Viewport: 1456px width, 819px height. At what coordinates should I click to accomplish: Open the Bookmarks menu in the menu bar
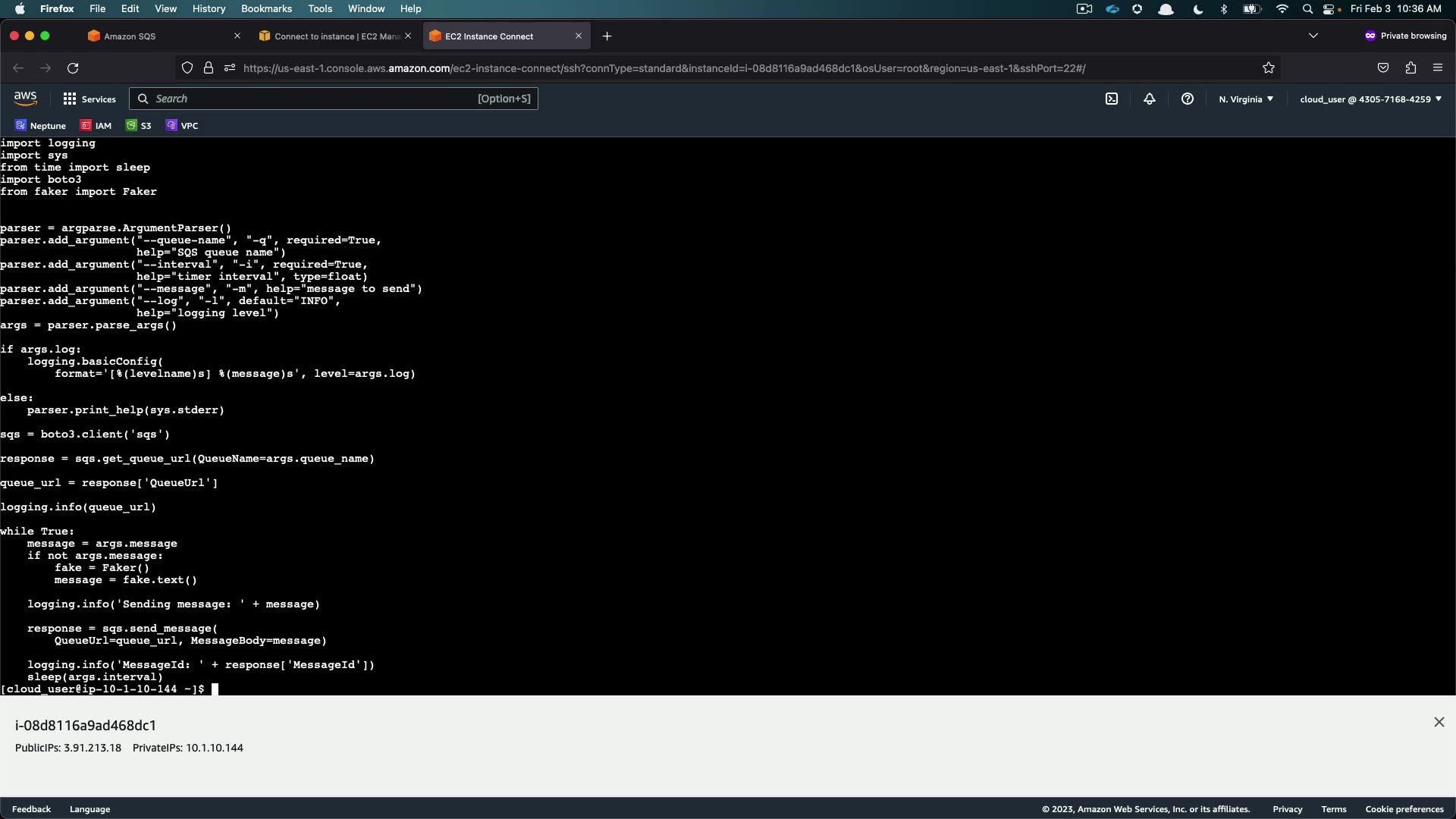266,8
